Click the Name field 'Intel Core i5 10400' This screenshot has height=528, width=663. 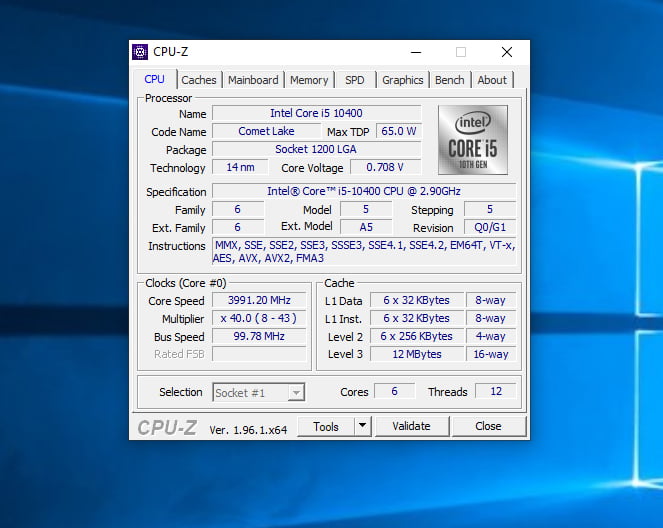click(x=316, y=113)
